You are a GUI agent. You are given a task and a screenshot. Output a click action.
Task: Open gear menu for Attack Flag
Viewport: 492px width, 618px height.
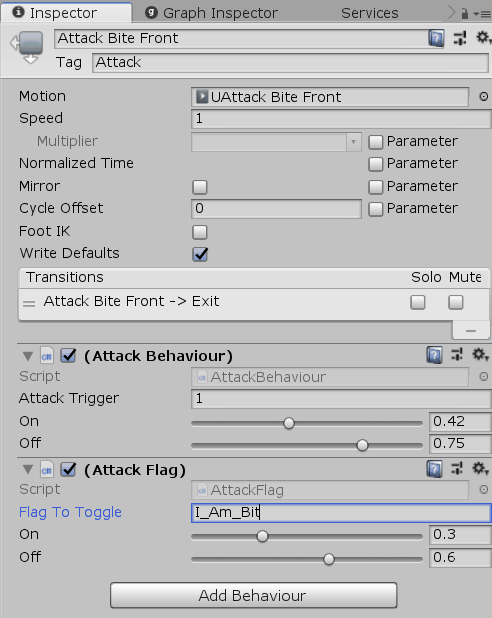click(480, 469)
